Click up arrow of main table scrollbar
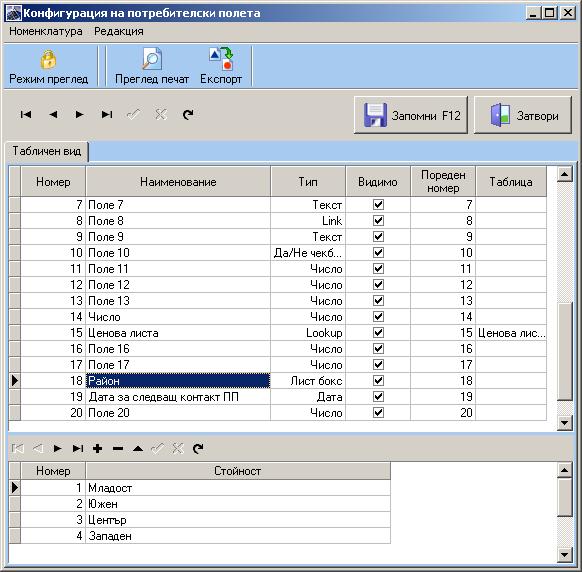The image size is (582, 572). (565, 174)
